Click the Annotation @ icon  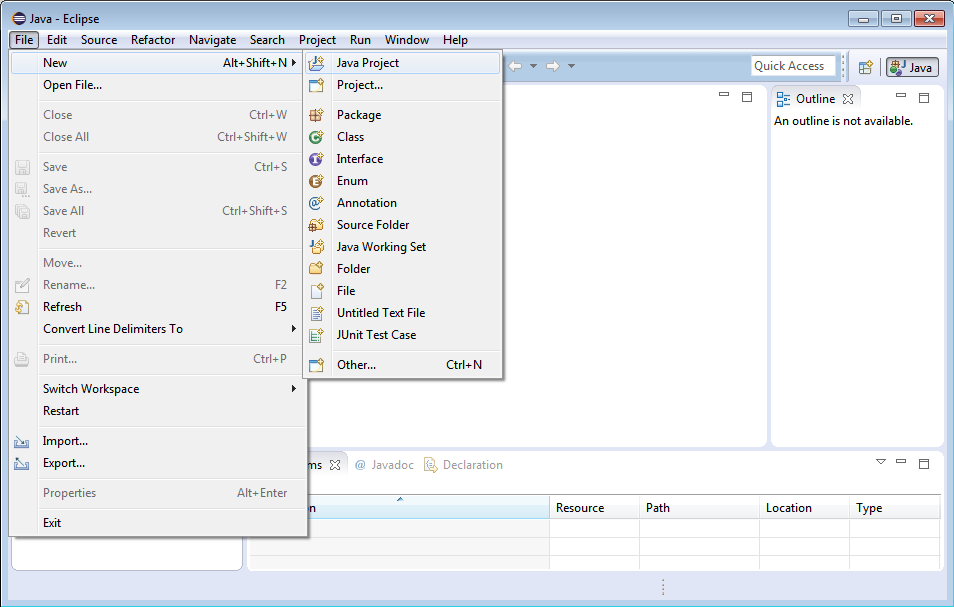click(316, 203)
